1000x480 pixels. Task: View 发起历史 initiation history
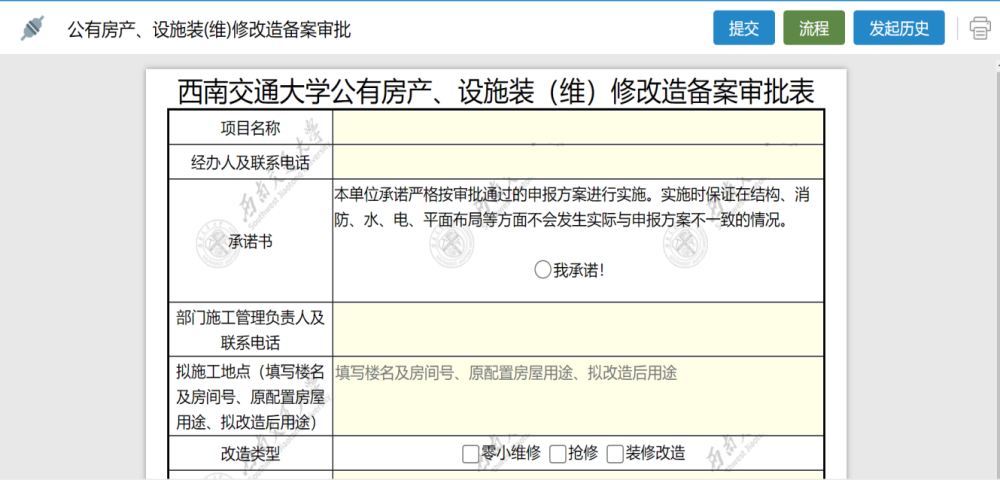899,28
